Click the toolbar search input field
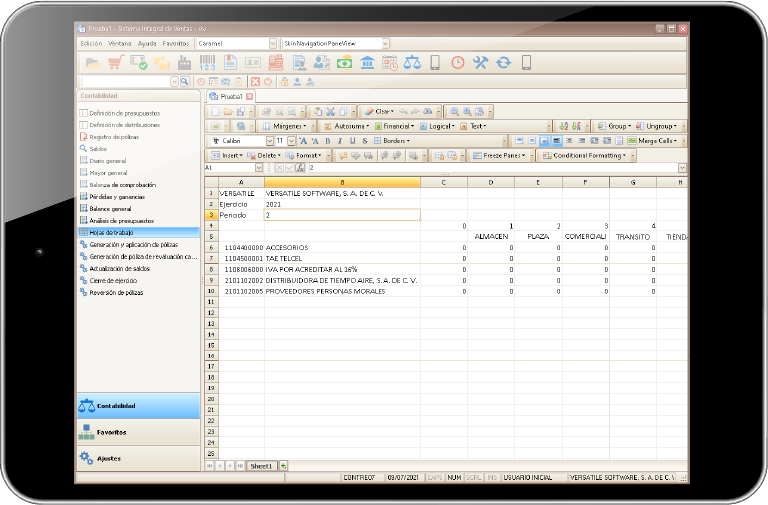This screenshot has height=505, width=768. point(126,82)
